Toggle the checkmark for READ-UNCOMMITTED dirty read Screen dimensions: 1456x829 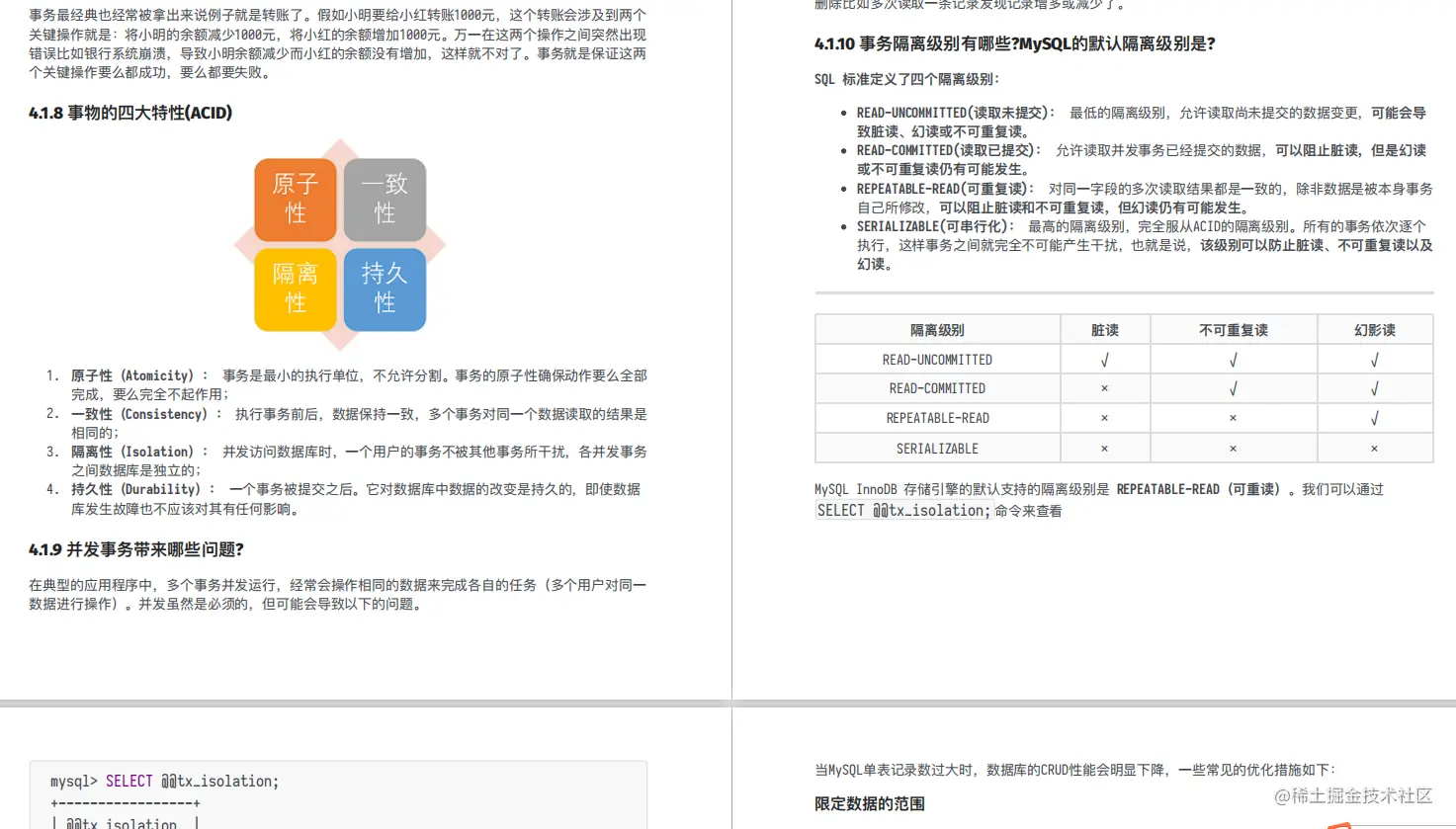[x=1105, y=358]
